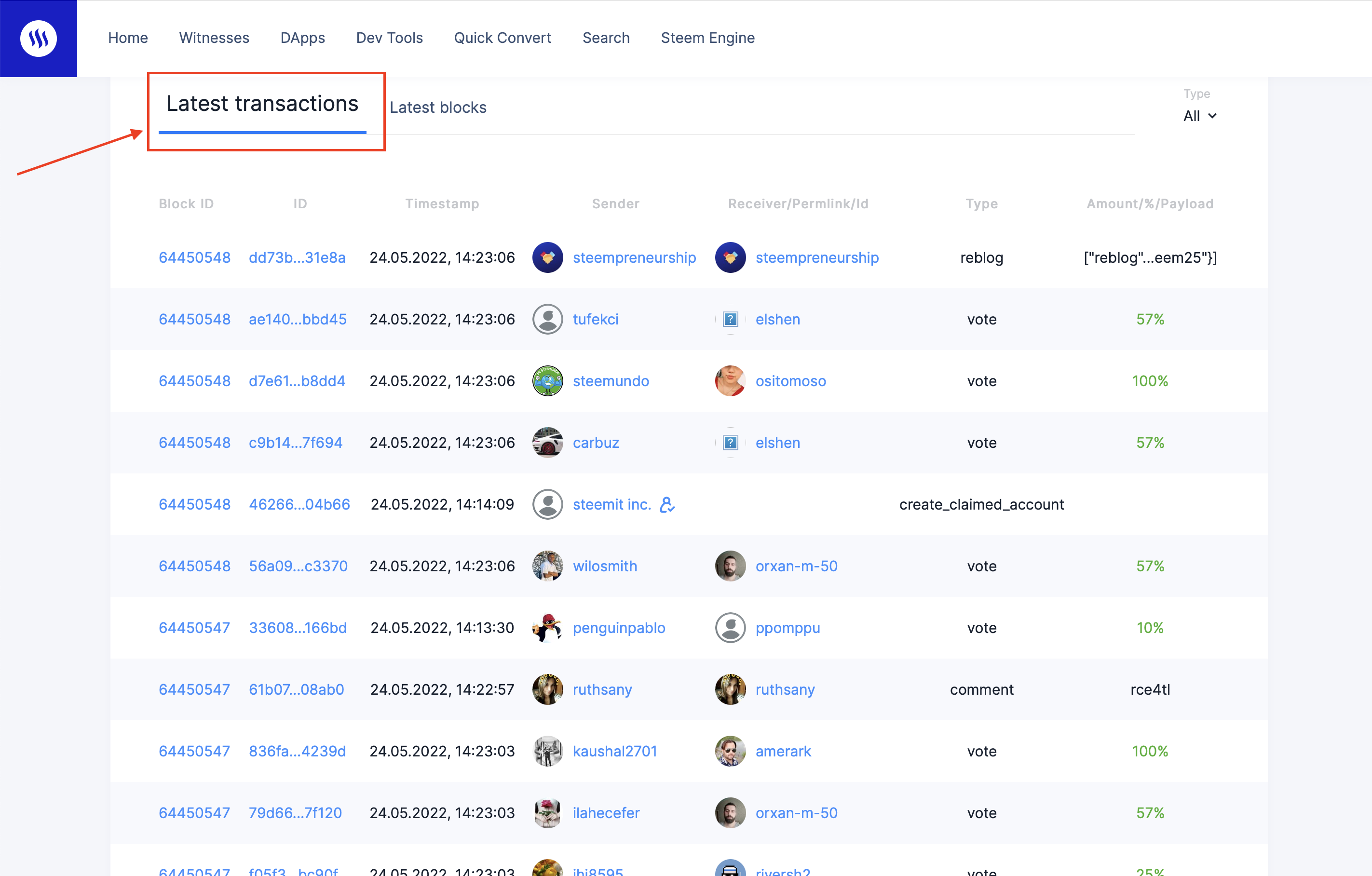The image size is (1372, 876).
Task: Click carbuz's car avatar
Action: coord(547,443)
